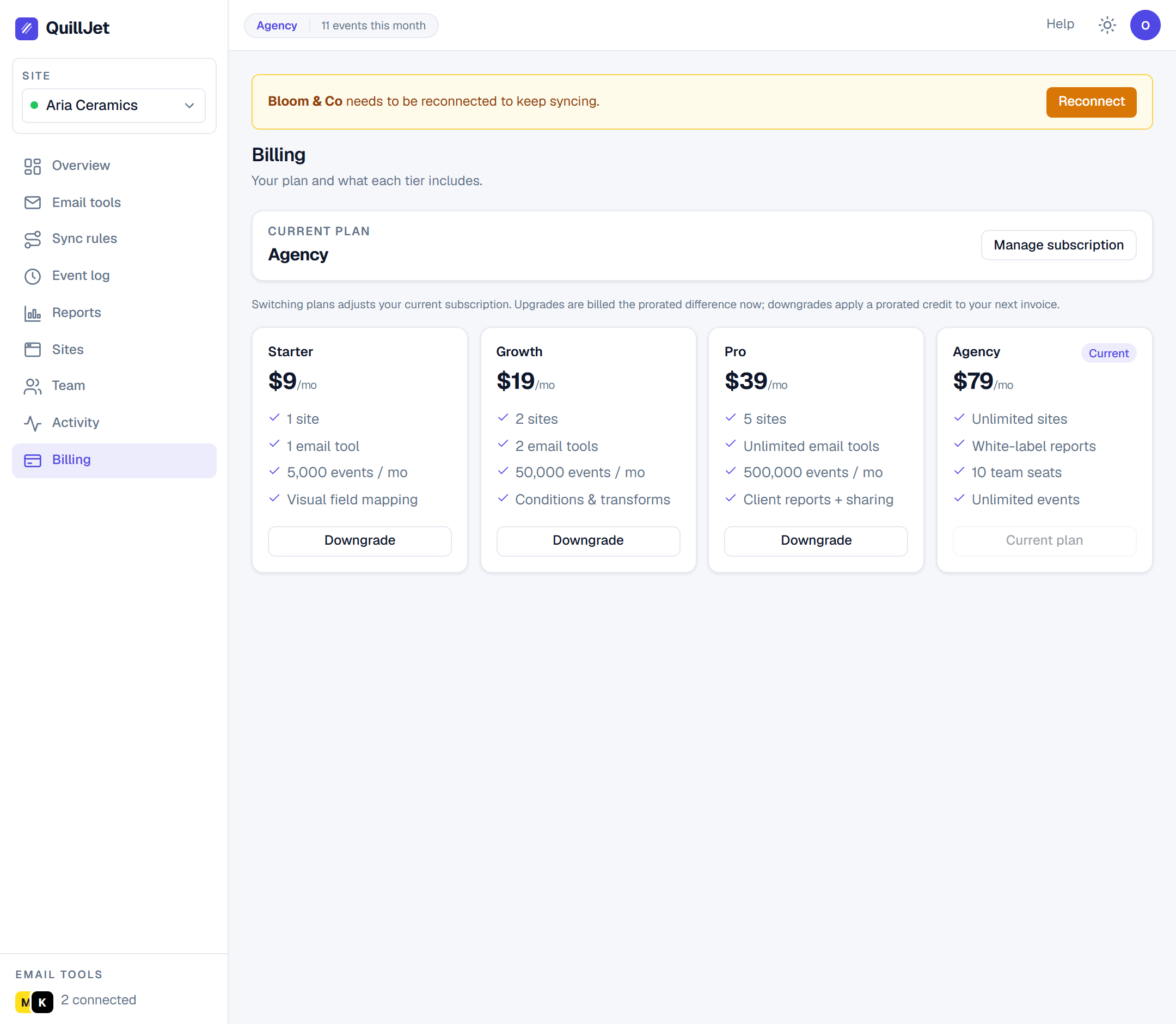1176x1024 pixels.
Task: Open the Activity page
Action: [x=114, y=423]
